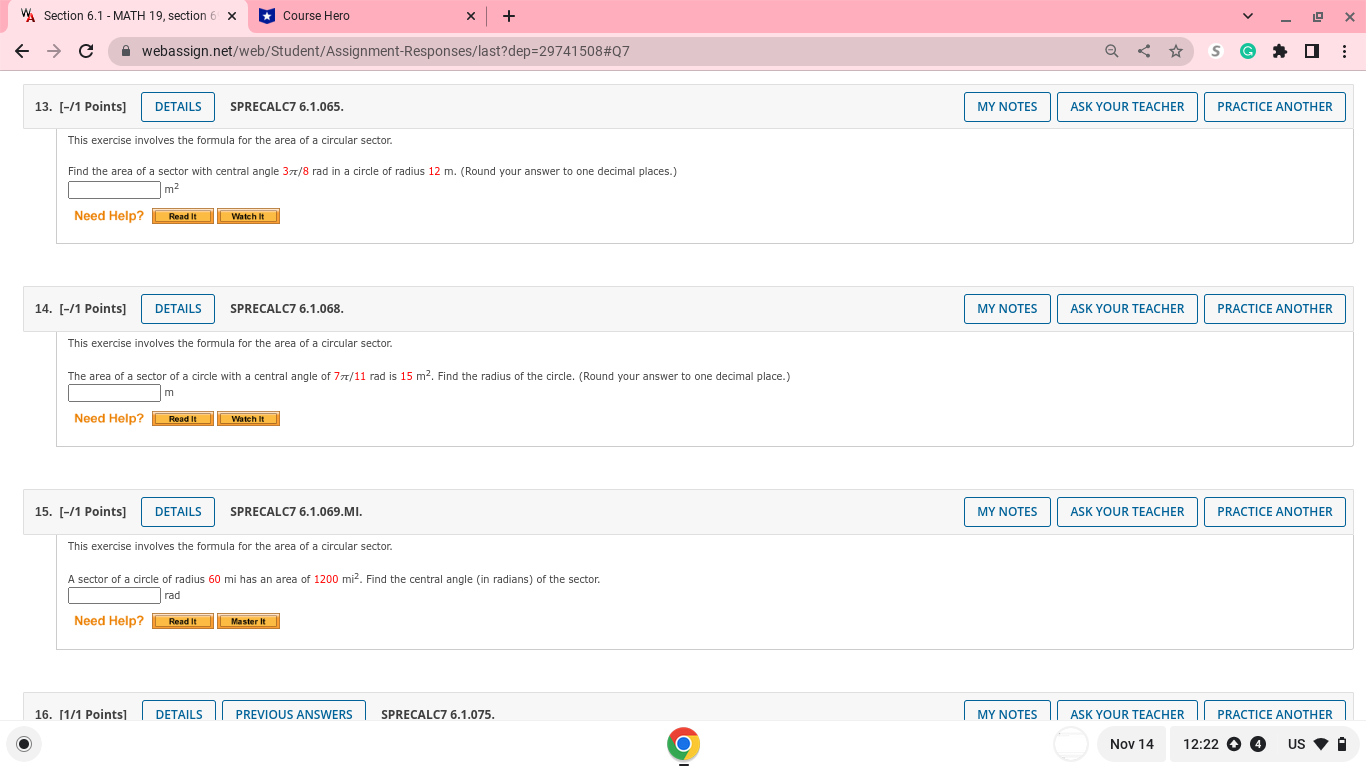The height and width of the screenshot is (768, 1366).
Task: Open zoom magnifier icon in address bar
Action: point(1112,51)
